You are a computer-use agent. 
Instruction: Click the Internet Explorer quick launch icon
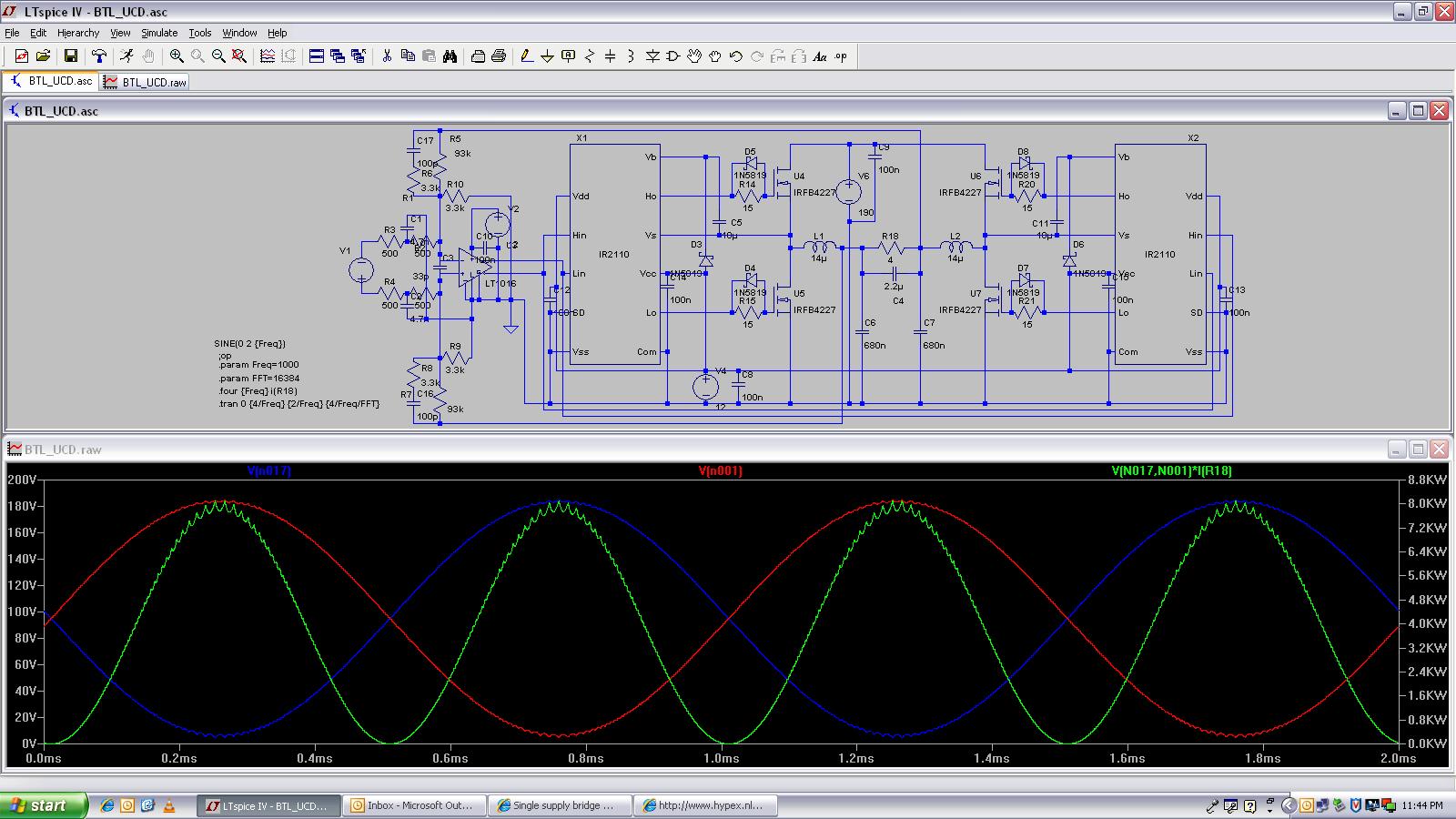pos(107,805)
